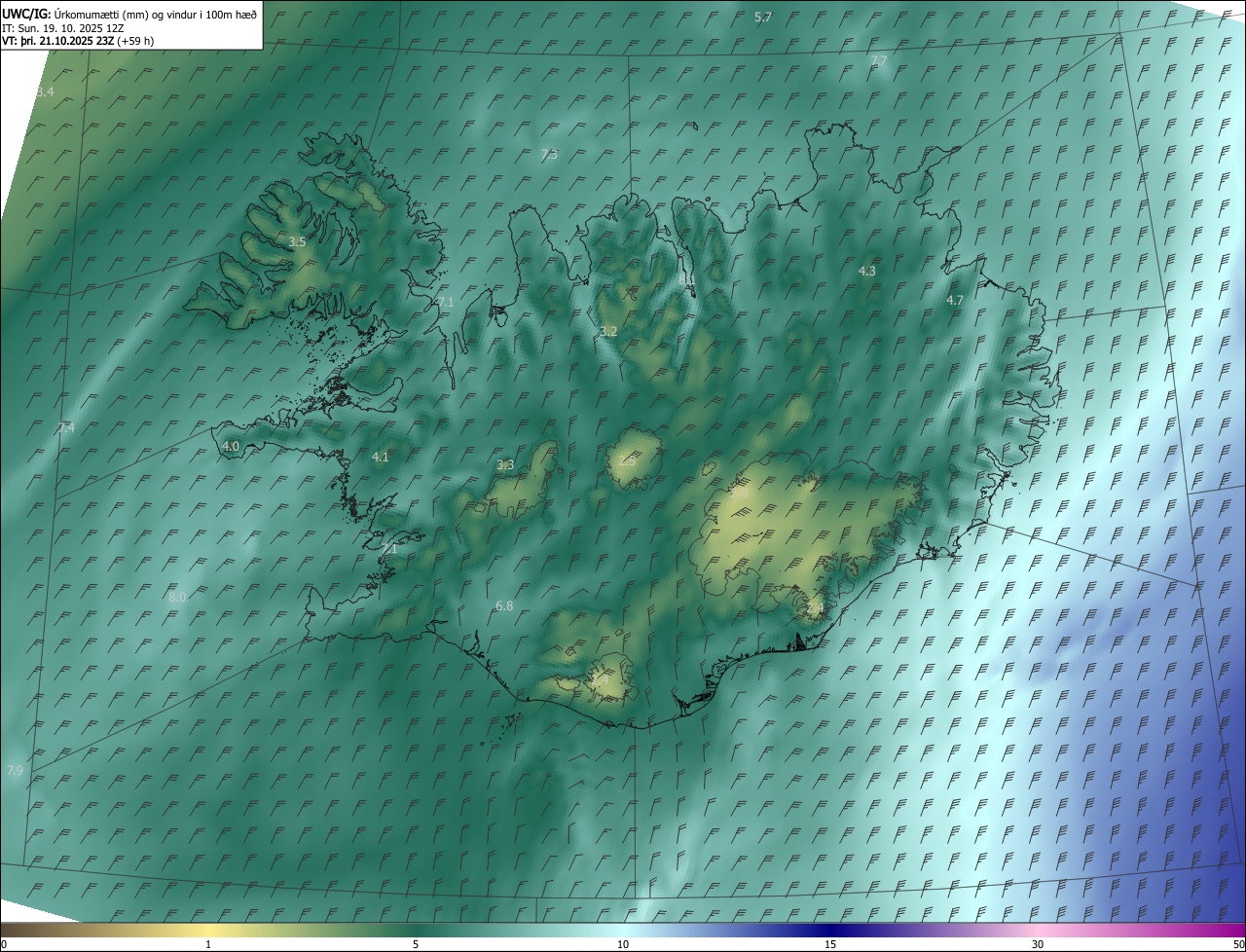Click the 4.0 value label on the map

click(x=231, y=447)
